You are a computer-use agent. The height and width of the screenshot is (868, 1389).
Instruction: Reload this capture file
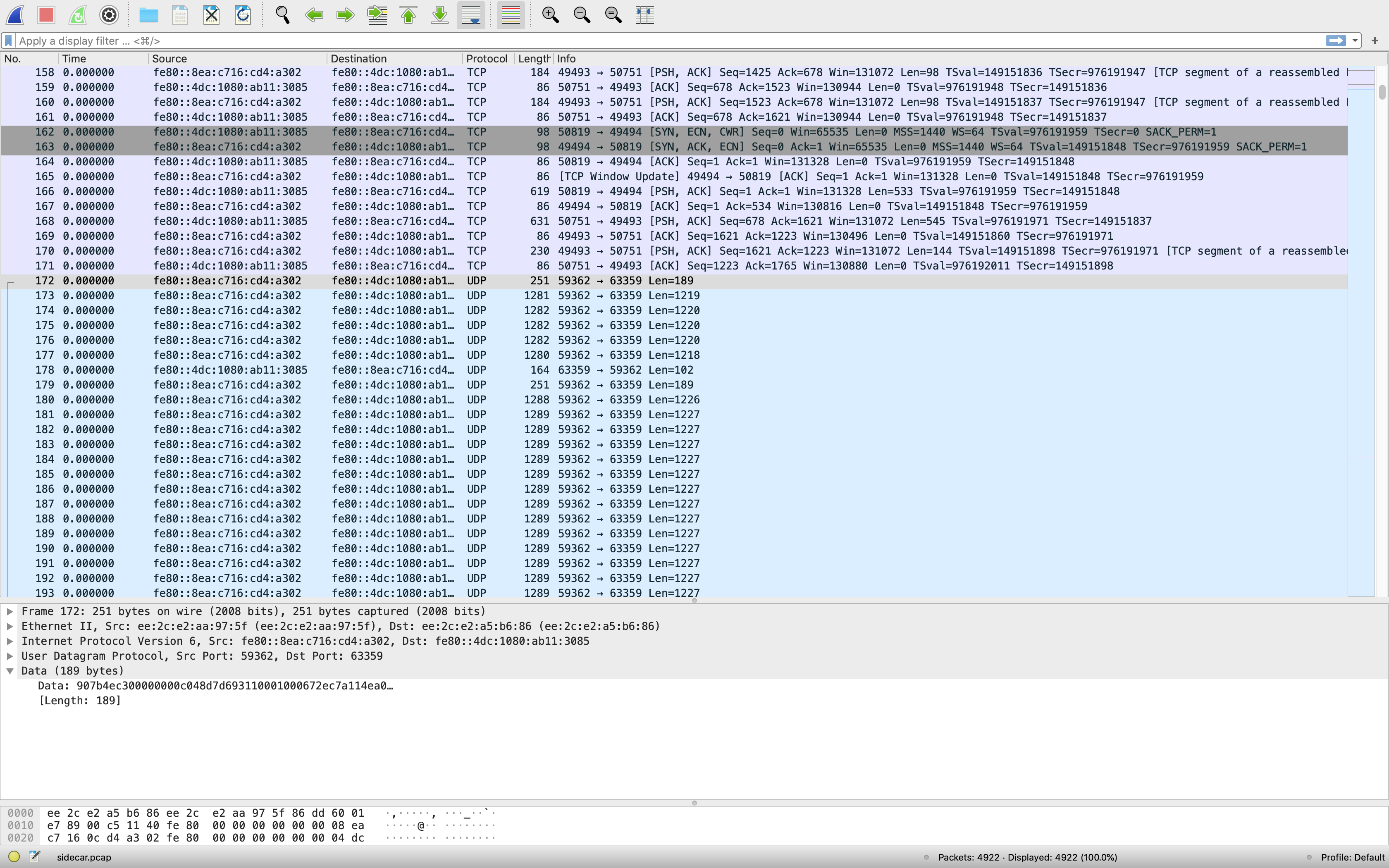pos(243,15)
